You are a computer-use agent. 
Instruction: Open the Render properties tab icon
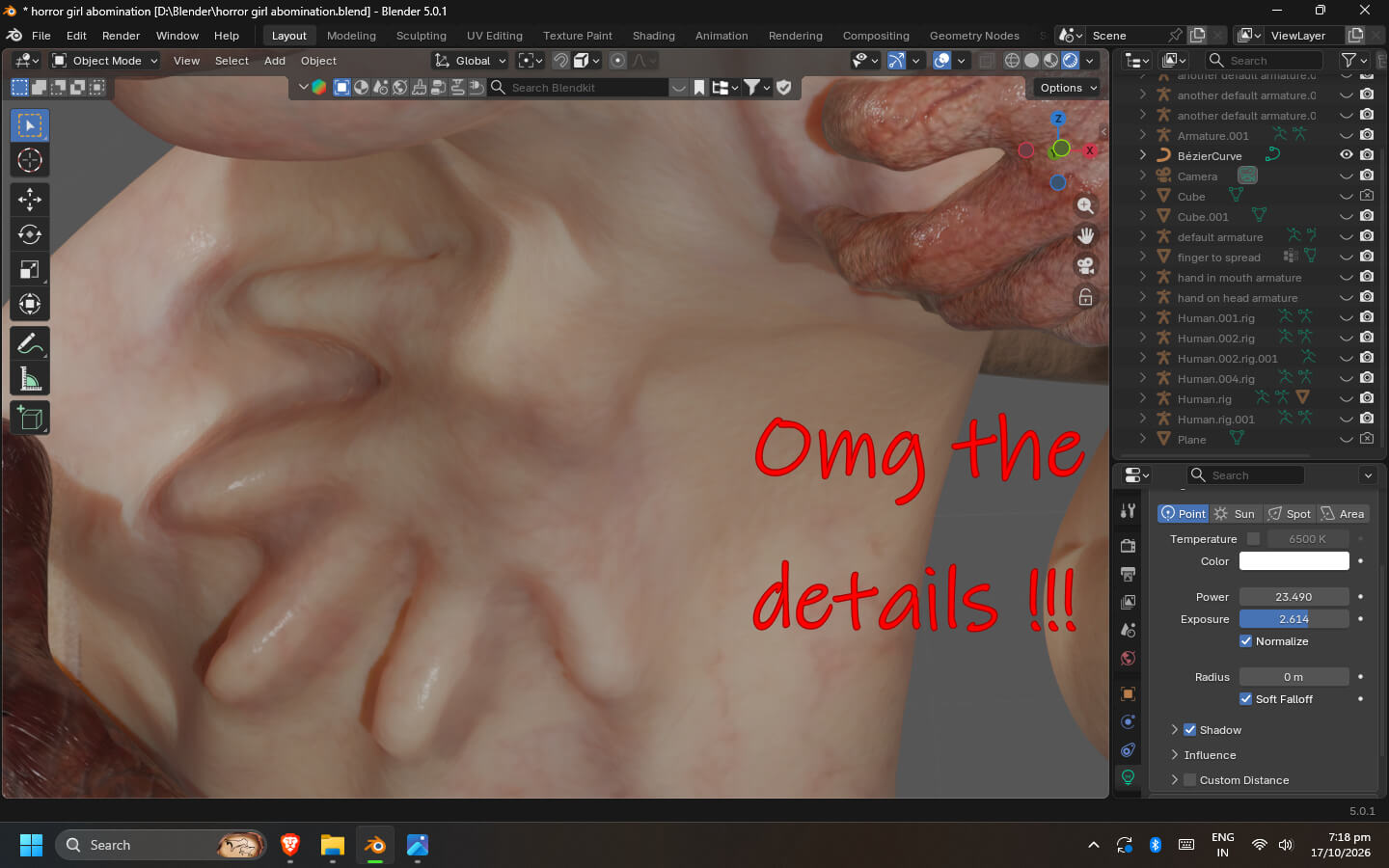(x=1128, y=546)
